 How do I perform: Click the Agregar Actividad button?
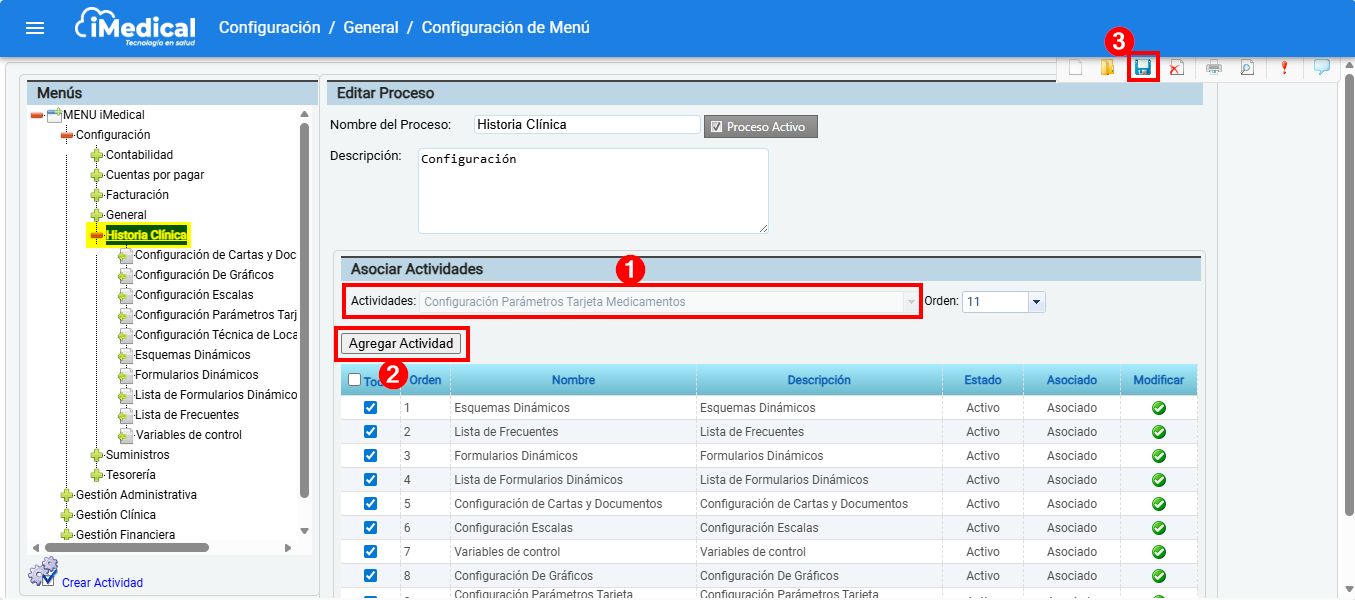(x=401, y=344)
